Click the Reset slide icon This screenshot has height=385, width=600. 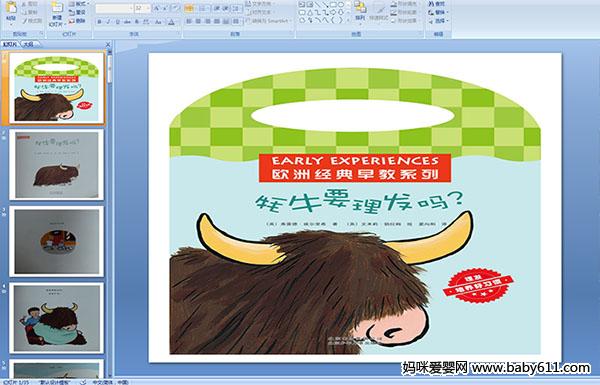pos(72,13)
